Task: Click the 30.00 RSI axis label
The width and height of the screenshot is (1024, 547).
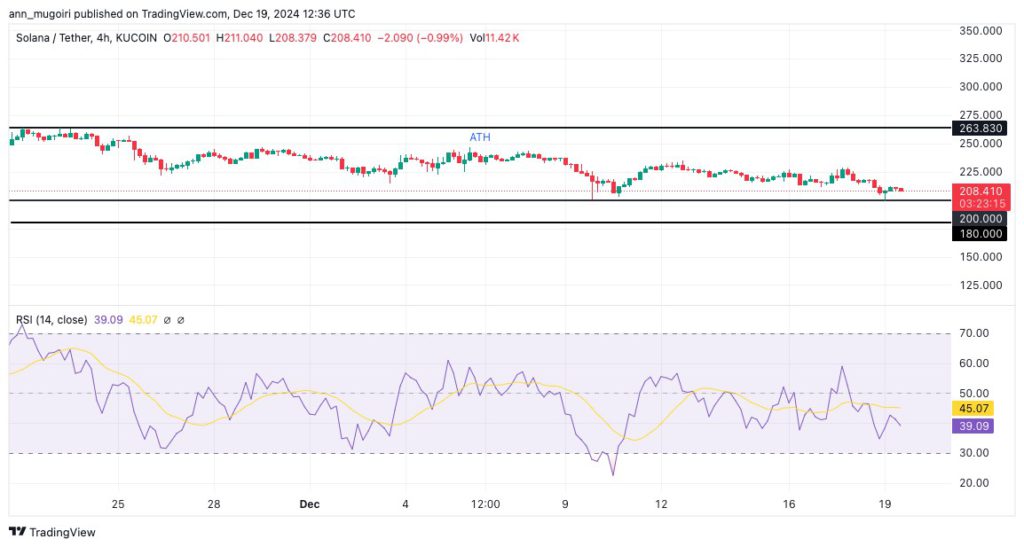Action: (x=974, y=453)
